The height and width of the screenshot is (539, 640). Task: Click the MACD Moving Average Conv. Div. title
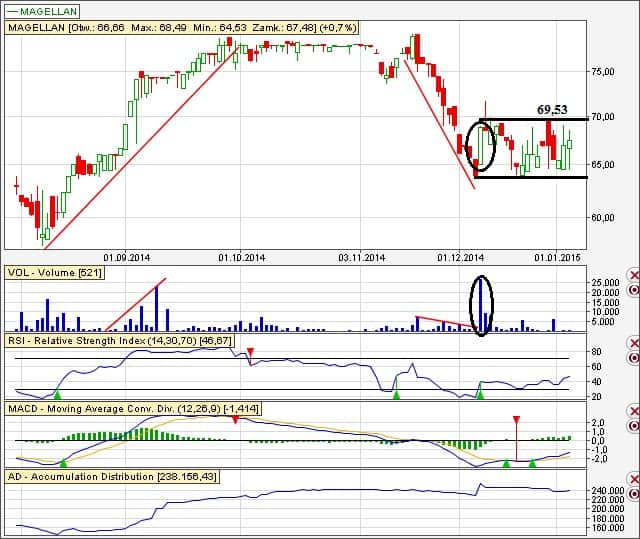[133, 408]
